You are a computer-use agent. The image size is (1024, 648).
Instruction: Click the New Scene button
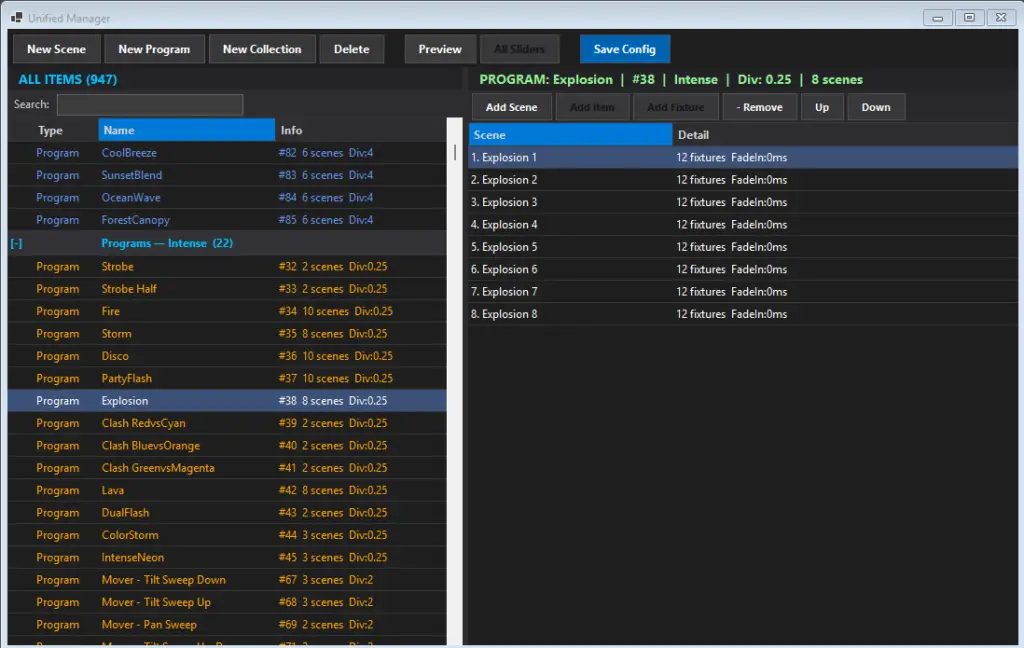coord(56,49)
